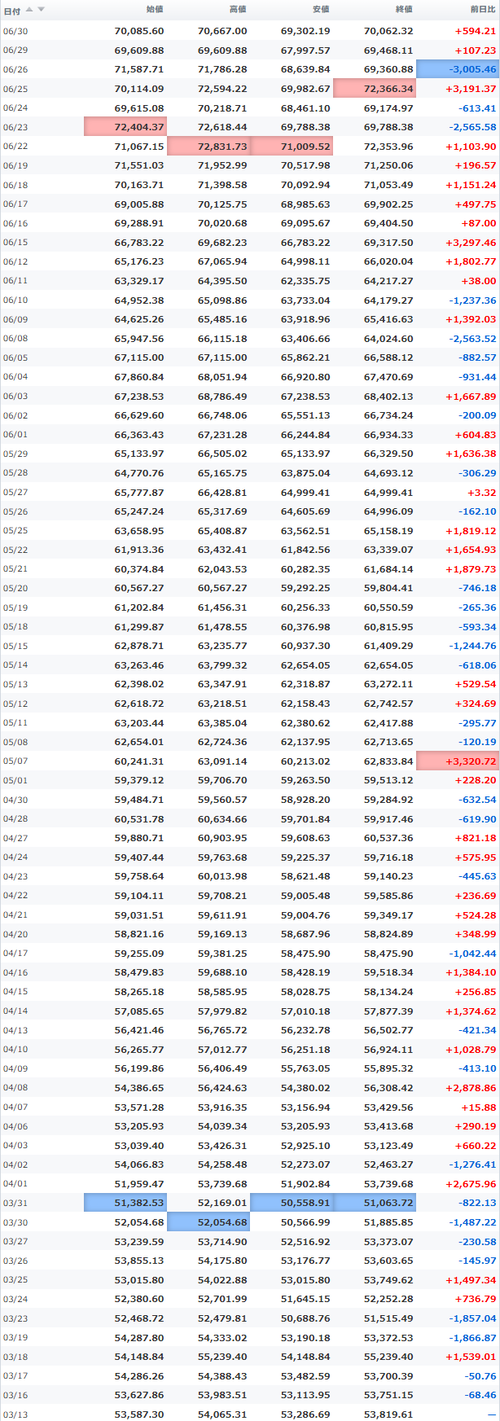The height and width of the screenshot is (1421, 500).
Task: Select the 06/01 date cell
Action: (16, 435)
